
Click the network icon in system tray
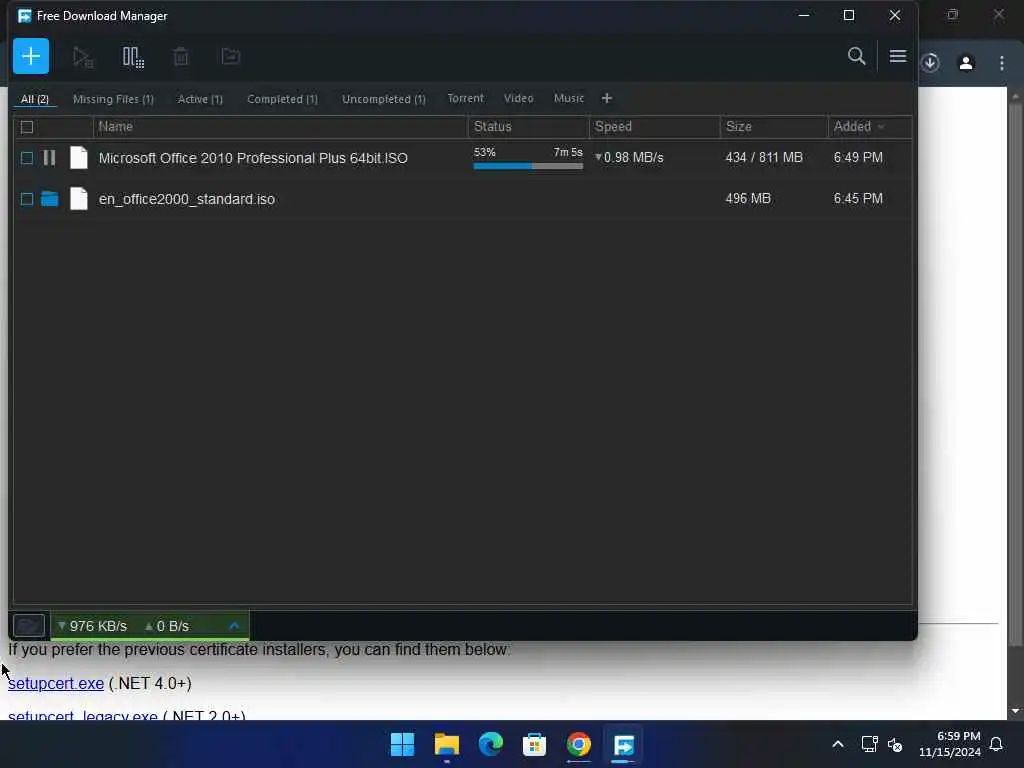(869, 744)
